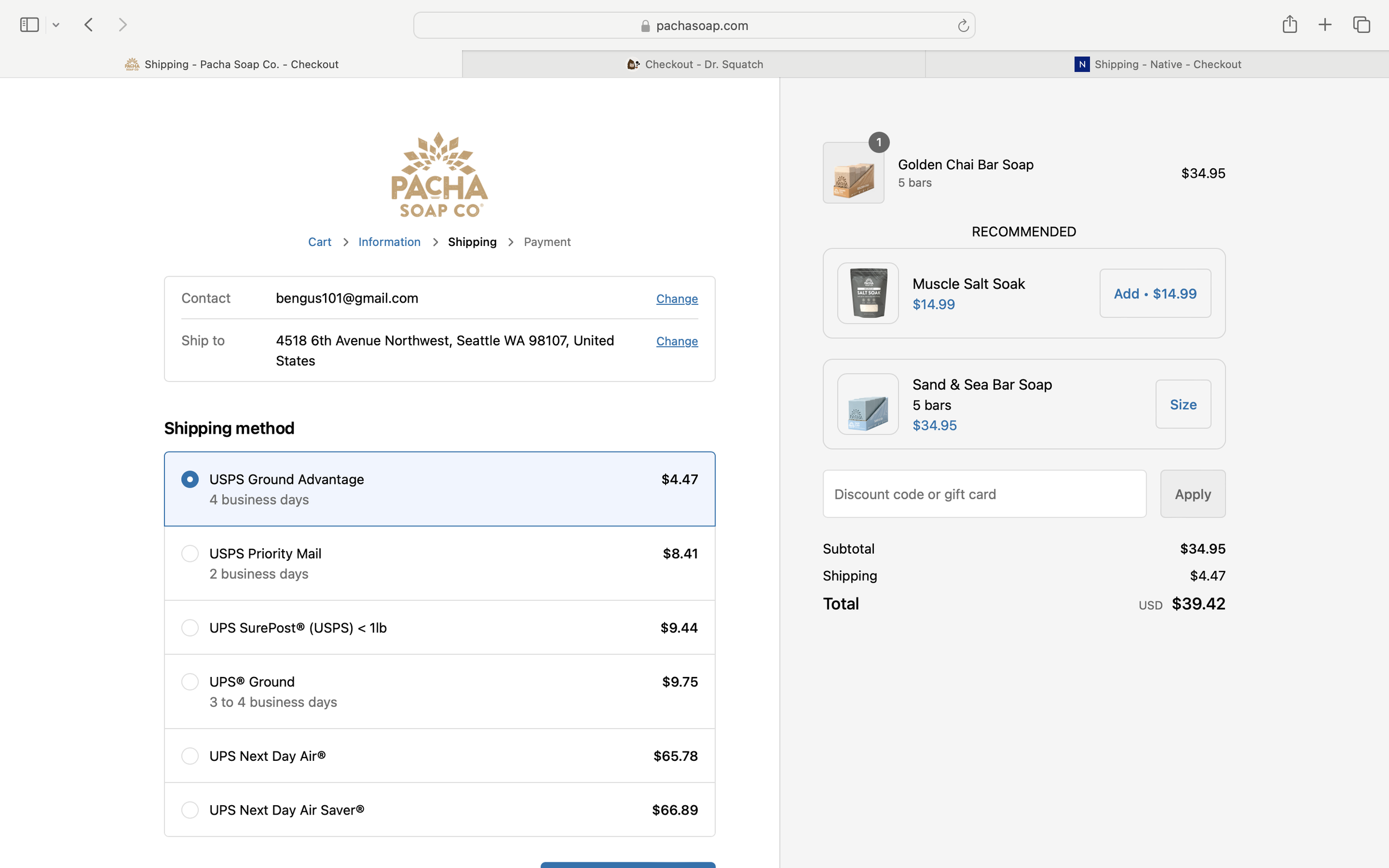Choose UPS Next Day Air option
The width and height of the screenshot is (1389, 868).
(190, 755)
